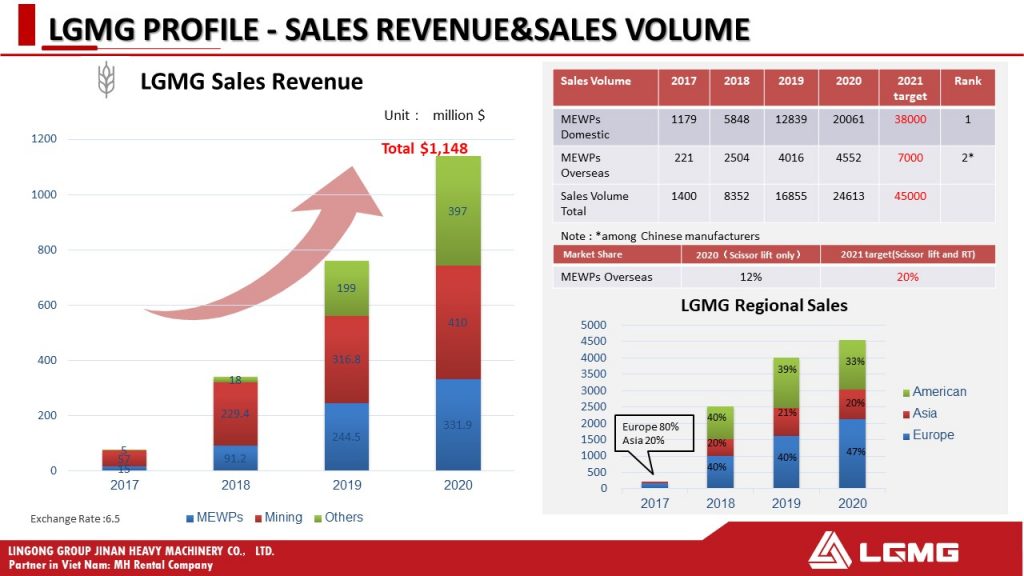
Task: Click the '2018' axis label under the revenue chart
Action: pos(236,485)
